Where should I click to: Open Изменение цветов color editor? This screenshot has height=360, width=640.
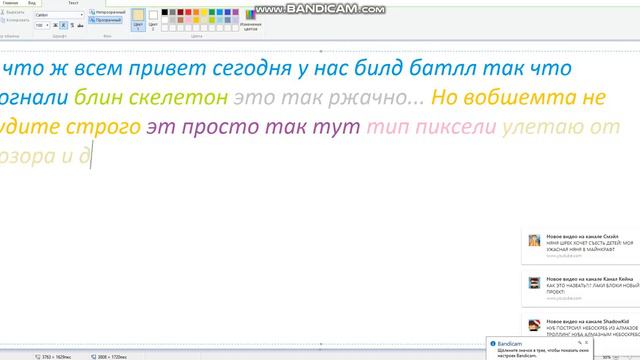coord(250,20)
